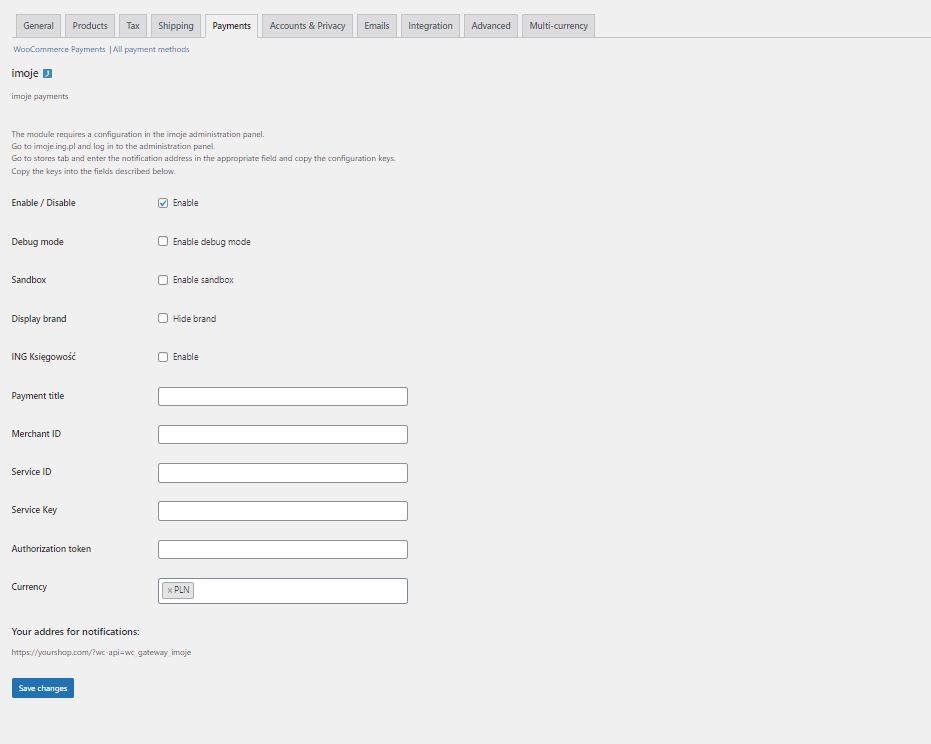Remove the PLN currency tag
This screenshot has width=931, height=744.
170,590
